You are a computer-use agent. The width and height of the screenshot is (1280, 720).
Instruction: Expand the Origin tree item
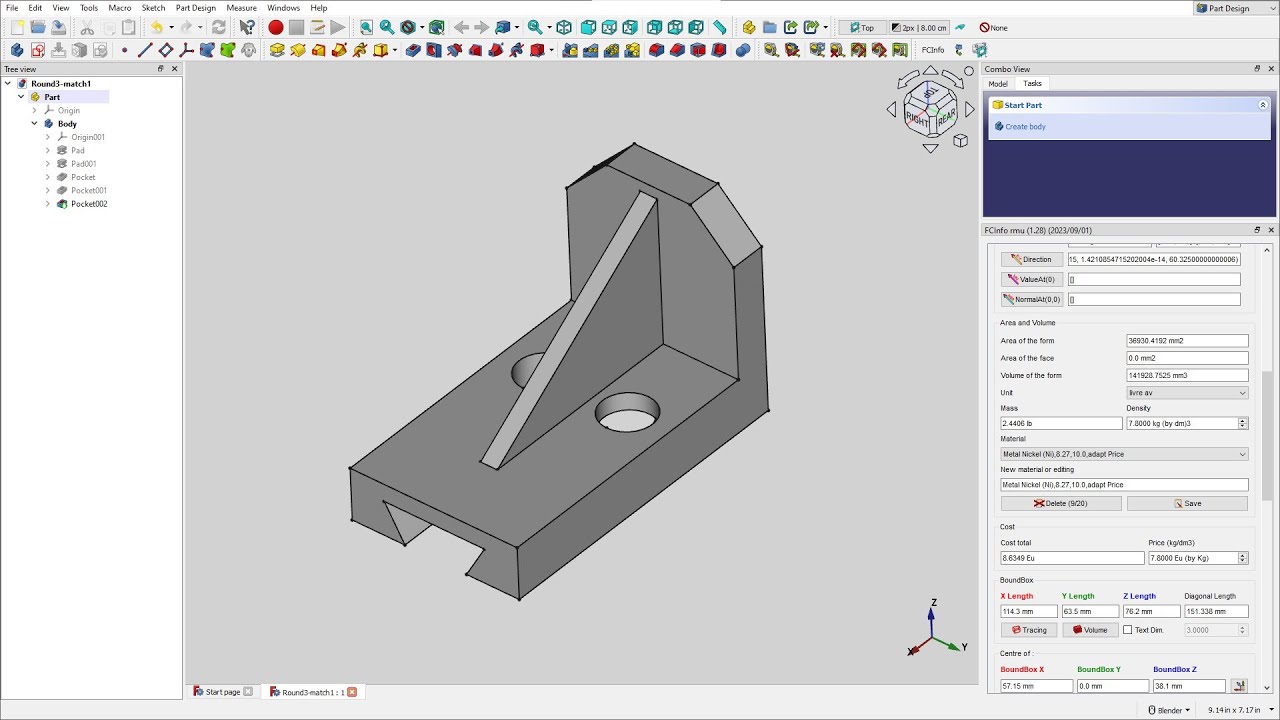(x=34, y=110)
